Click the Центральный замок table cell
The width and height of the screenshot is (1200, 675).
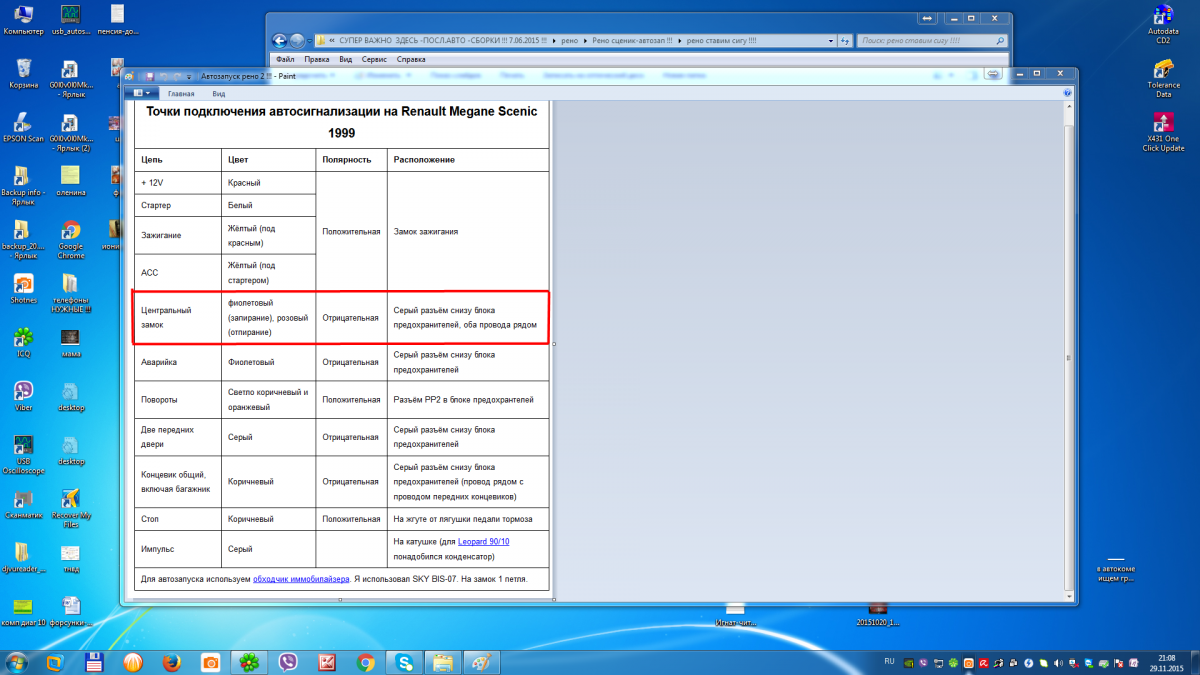click(178, 318)
